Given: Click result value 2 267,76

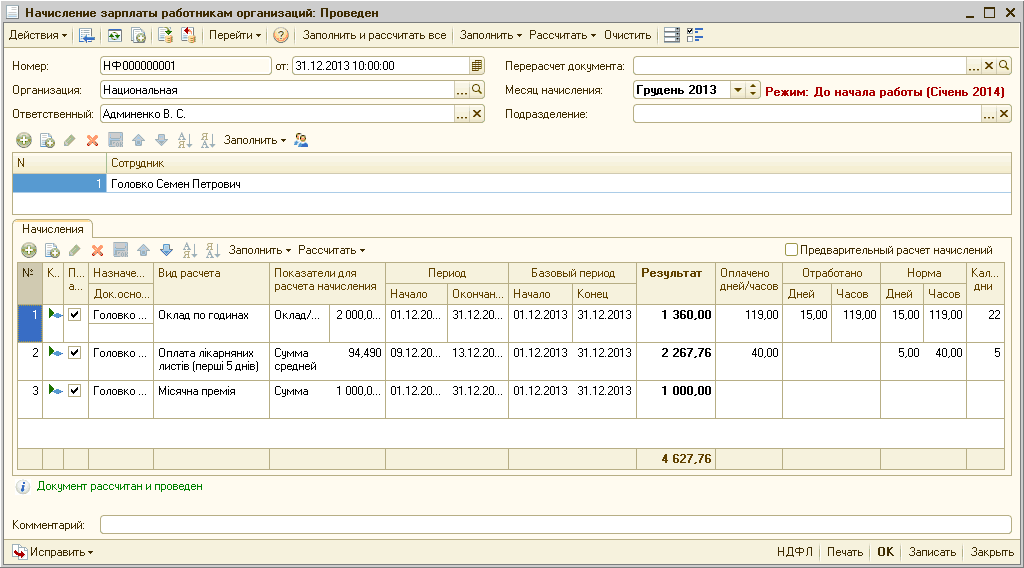Looking at the screenshot, I should click(686, 353).
